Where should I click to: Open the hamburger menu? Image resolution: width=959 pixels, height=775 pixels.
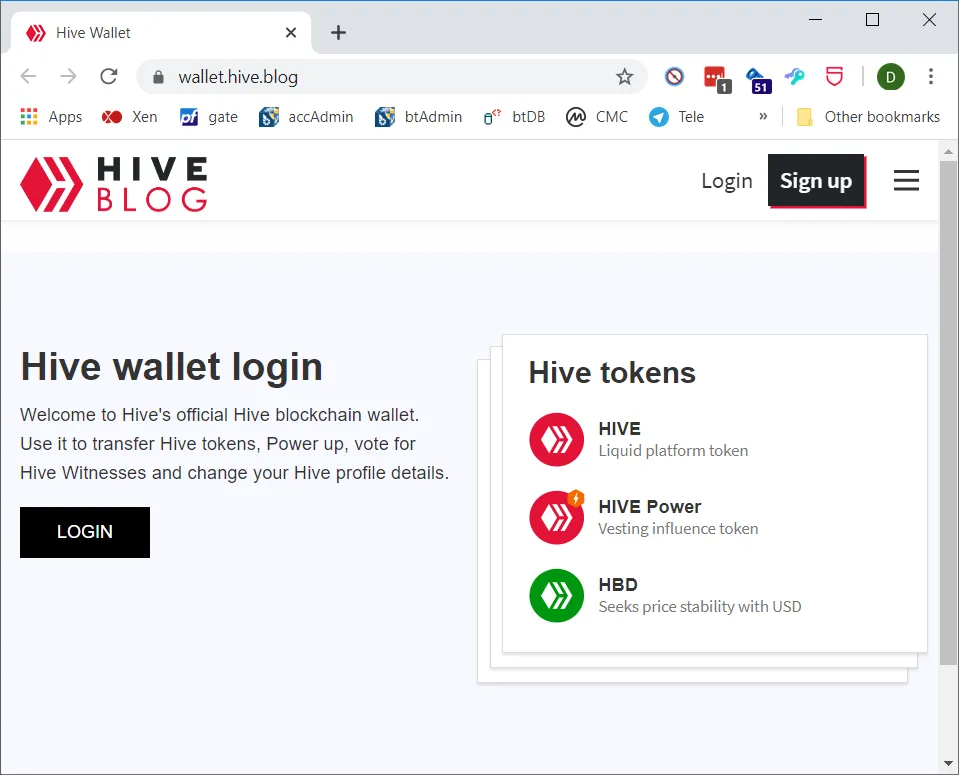[x=906, y=180]
